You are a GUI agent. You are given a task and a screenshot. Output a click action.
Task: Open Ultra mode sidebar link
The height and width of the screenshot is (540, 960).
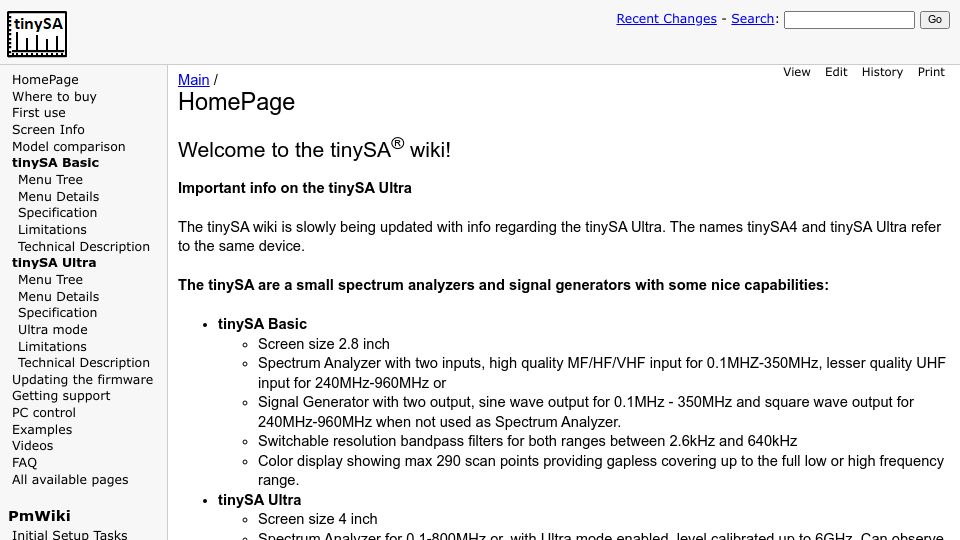[x=53, y=329]
